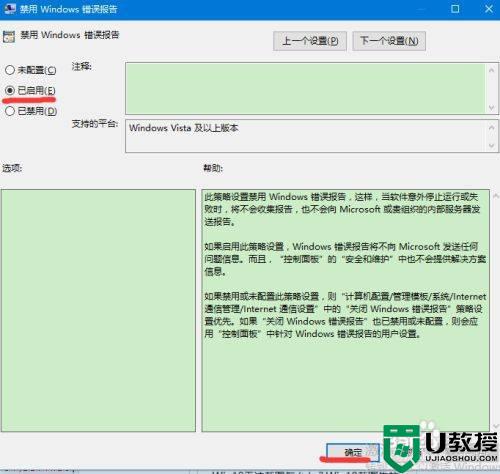
Task: Close the 禁用 Windows 错误报告 dialog
Action: pyautogui.click(x=489, y=9)
